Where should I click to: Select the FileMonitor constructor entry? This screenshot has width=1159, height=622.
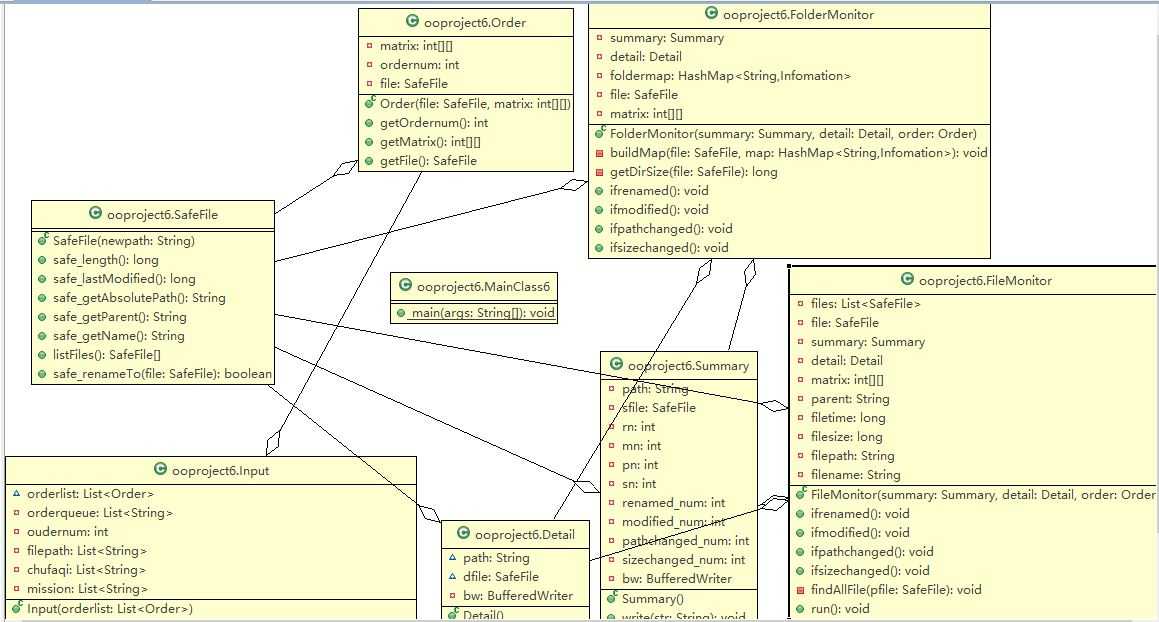click(x=982, y=495)
